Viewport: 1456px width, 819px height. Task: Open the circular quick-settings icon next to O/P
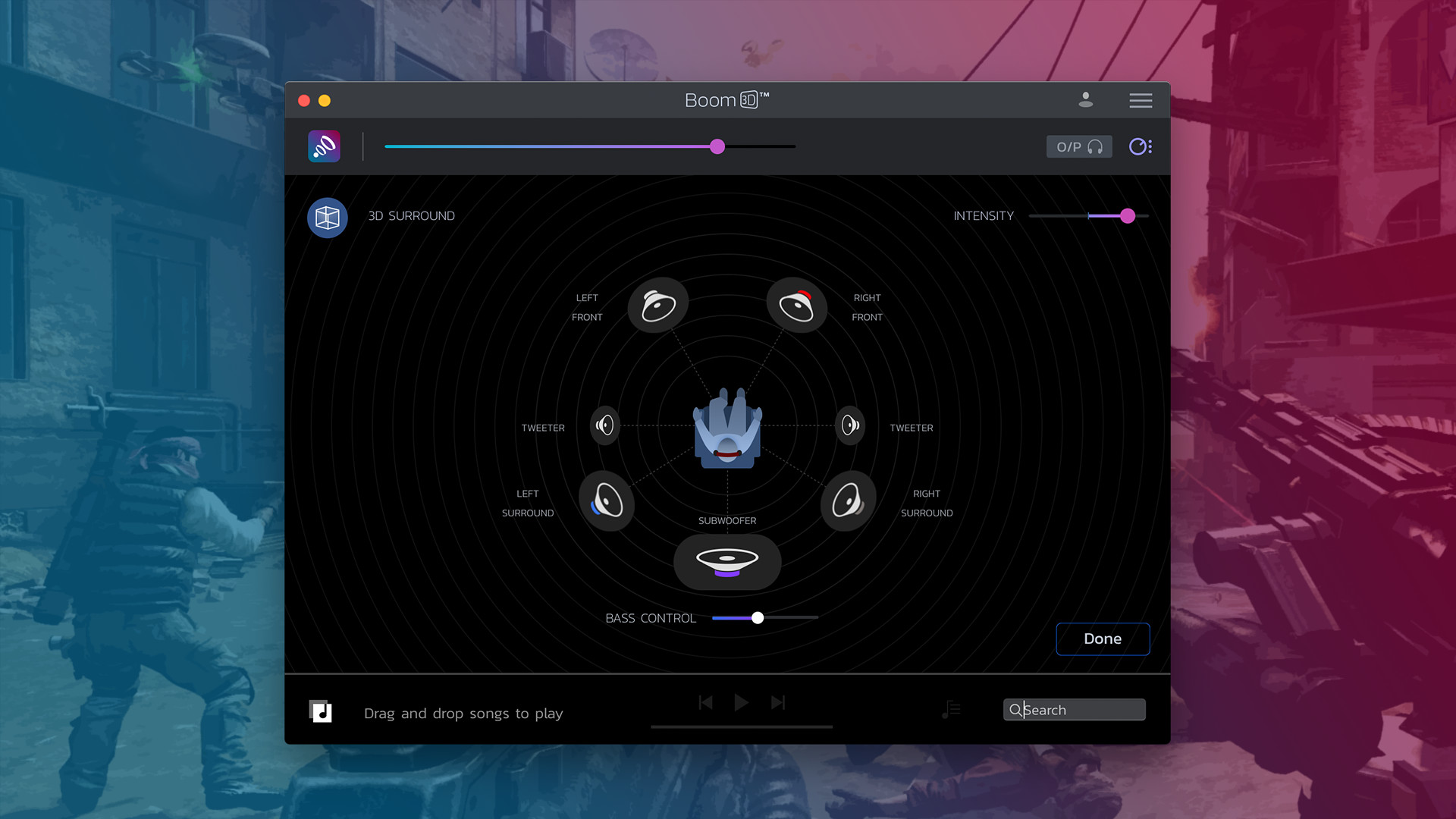(1140, 146)
